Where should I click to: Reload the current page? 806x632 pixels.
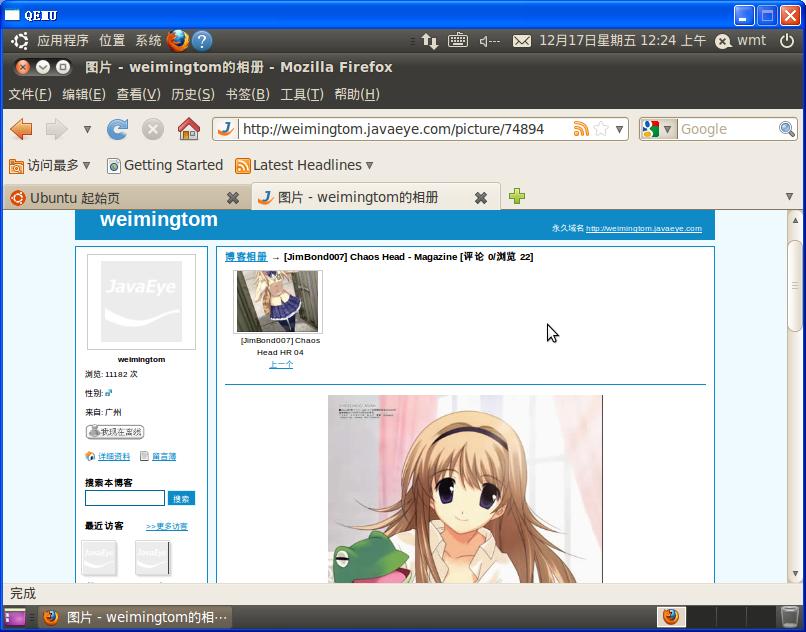pyautogui.click(x=118, y=129)
